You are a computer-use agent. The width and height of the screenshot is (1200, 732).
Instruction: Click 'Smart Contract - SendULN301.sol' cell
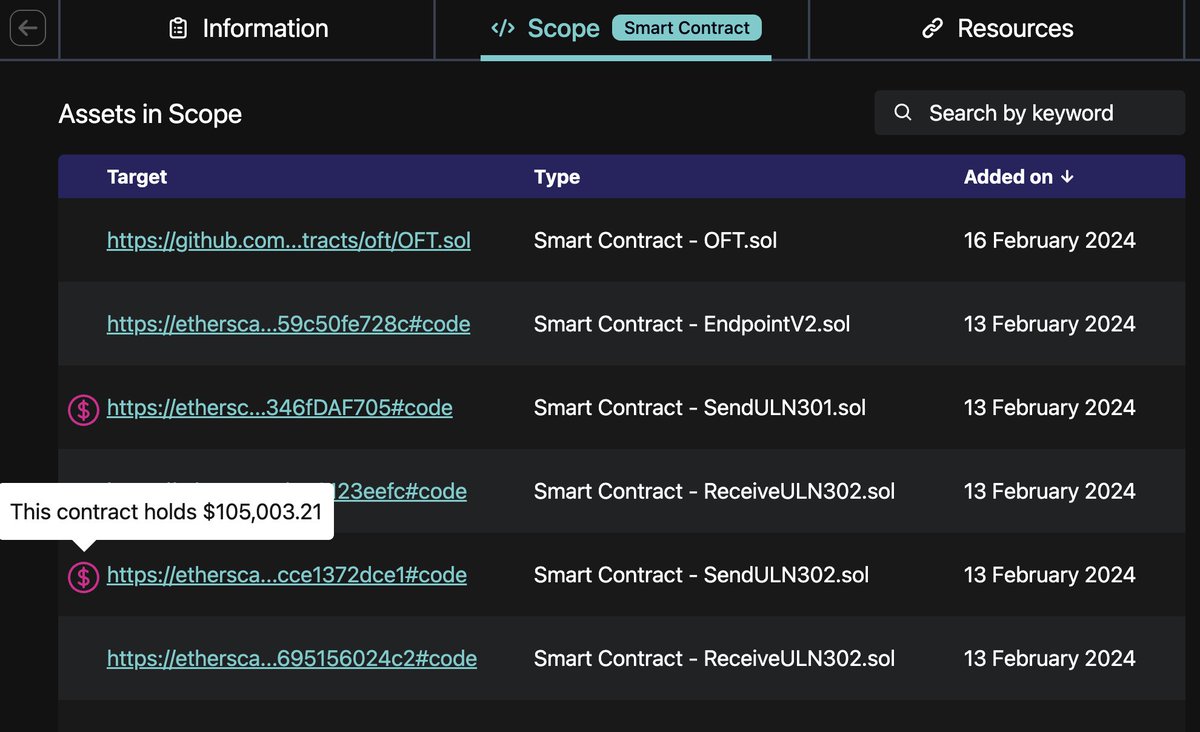pyautogui.click(x=700, y=408)
